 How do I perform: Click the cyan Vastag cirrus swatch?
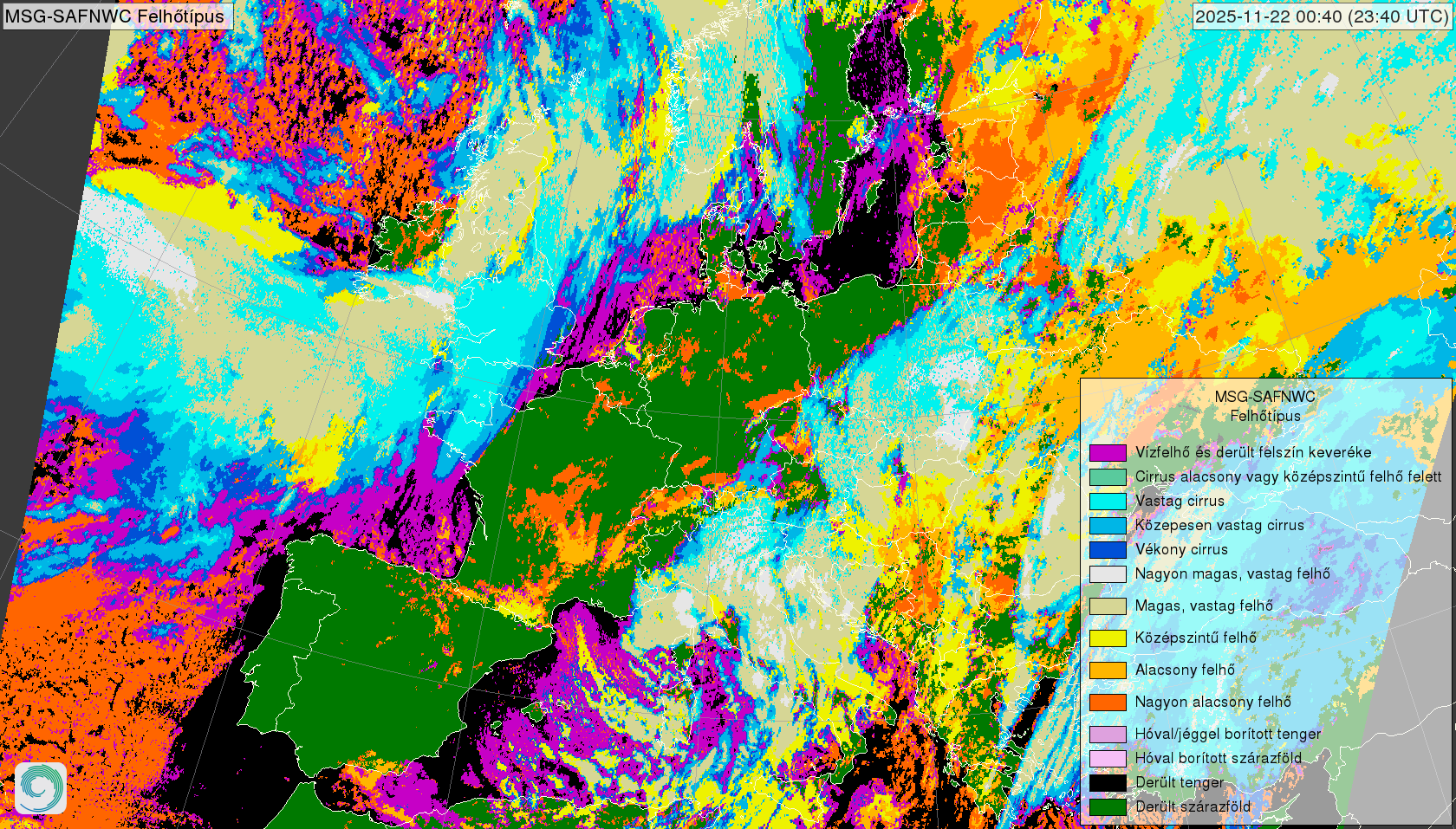[1107, 501]
